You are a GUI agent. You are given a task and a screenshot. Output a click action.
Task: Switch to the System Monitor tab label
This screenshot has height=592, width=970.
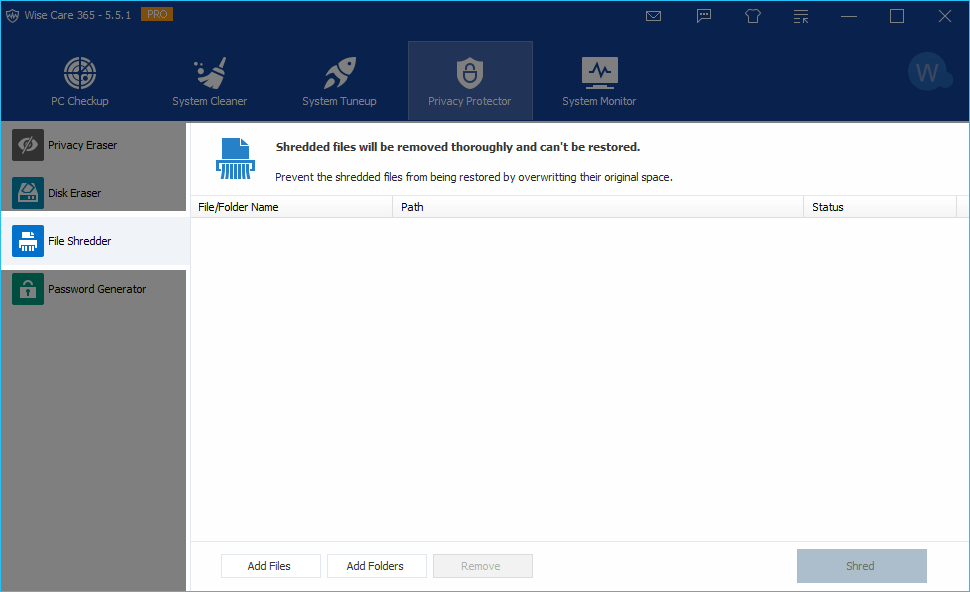[599, 101]
